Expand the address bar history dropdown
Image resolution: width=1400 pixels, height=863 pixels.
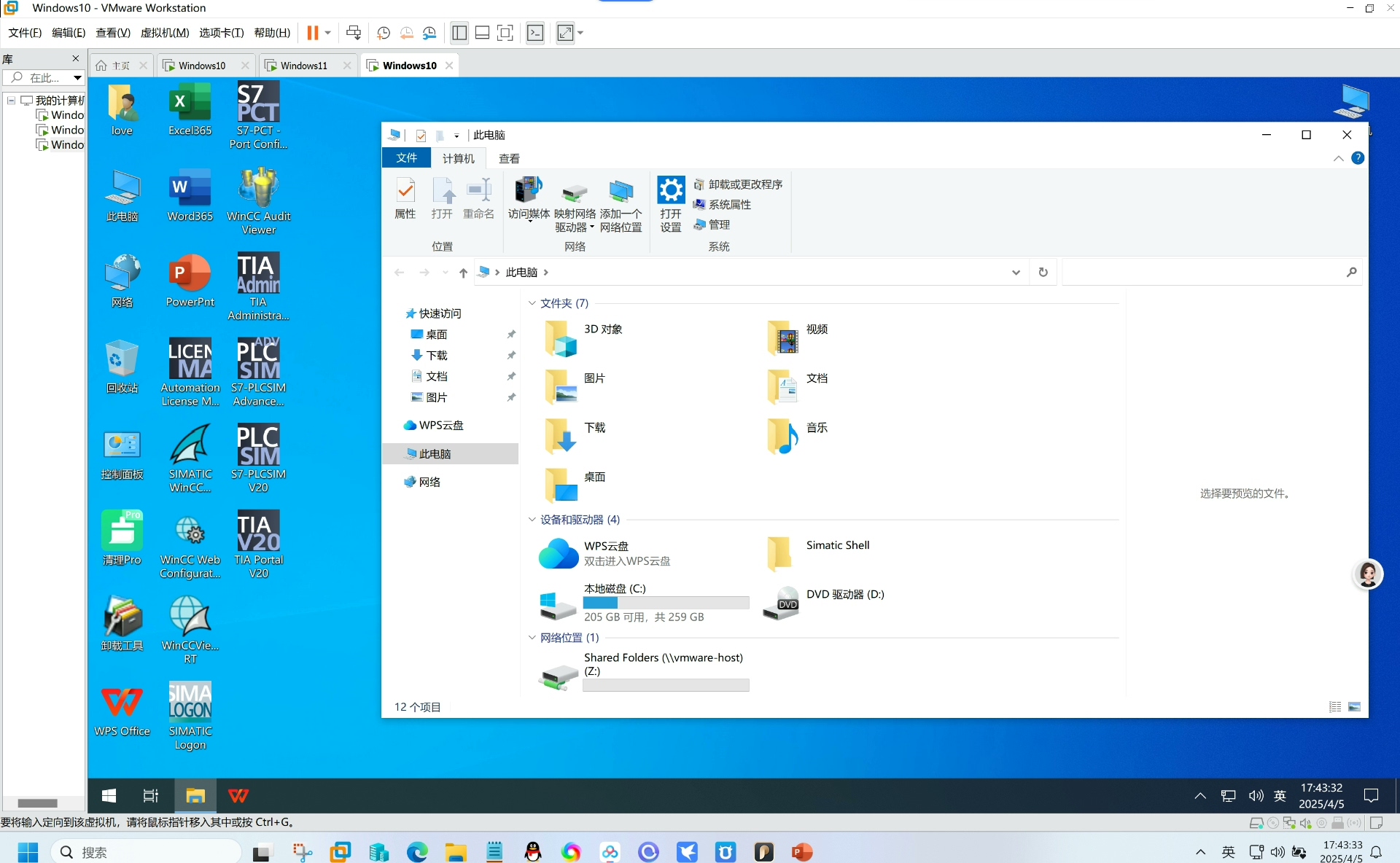pos(1016,273)
